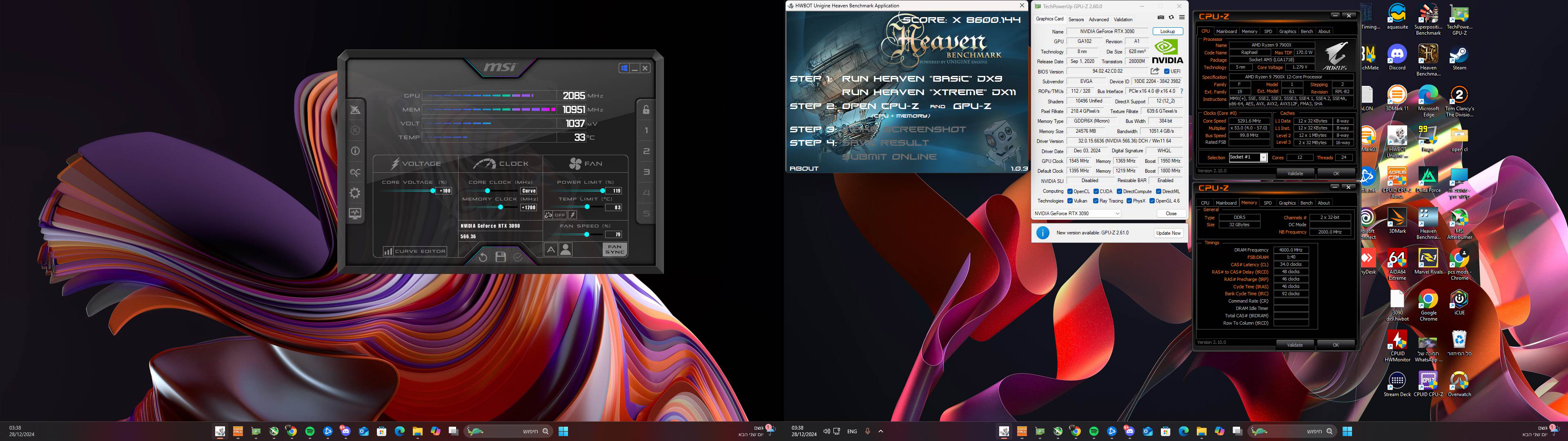
Task: Apply Afterburner settings with checkmark icon
Action: (x=518, y=257)
